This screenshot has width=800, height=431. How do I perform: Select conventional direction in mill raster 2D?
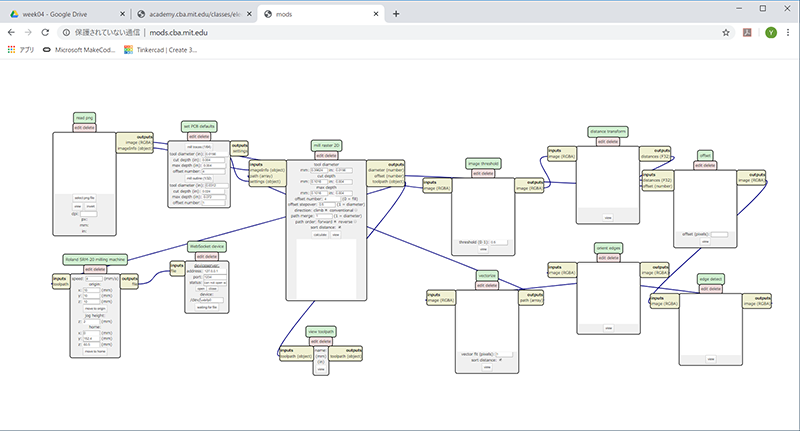(x=356, y=210)
